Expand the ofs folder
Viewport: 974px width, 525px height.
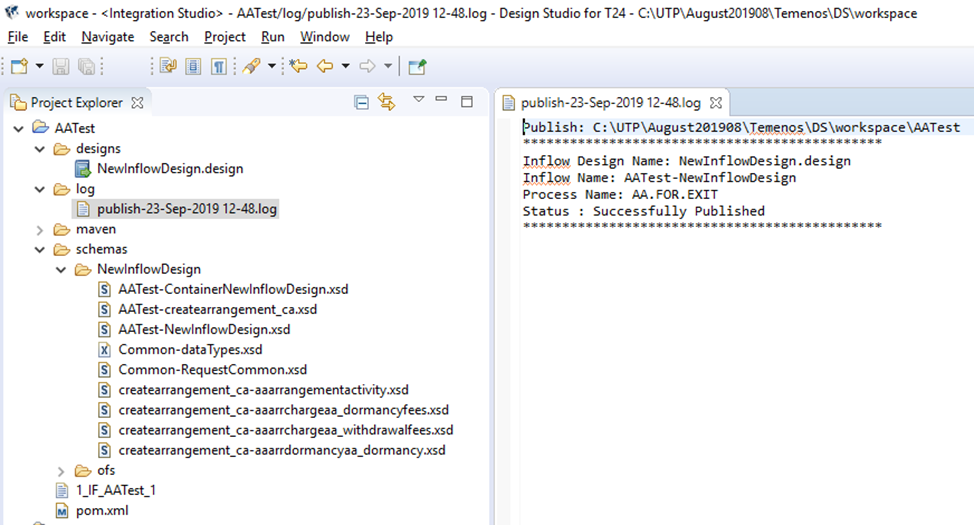point(61,470)
